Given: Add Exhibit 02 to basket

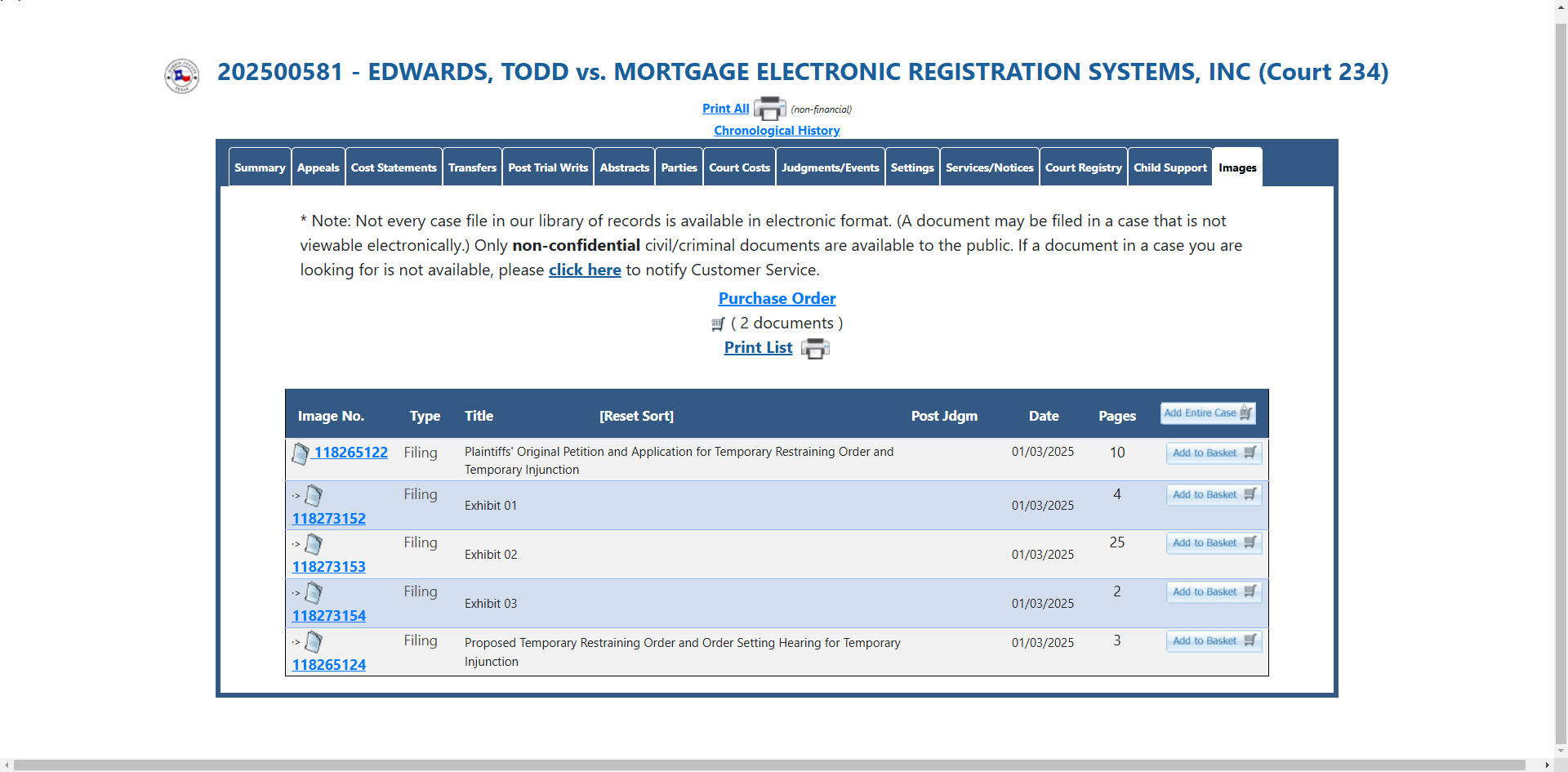Looking at the screenshot, I should click(1214, 543).
